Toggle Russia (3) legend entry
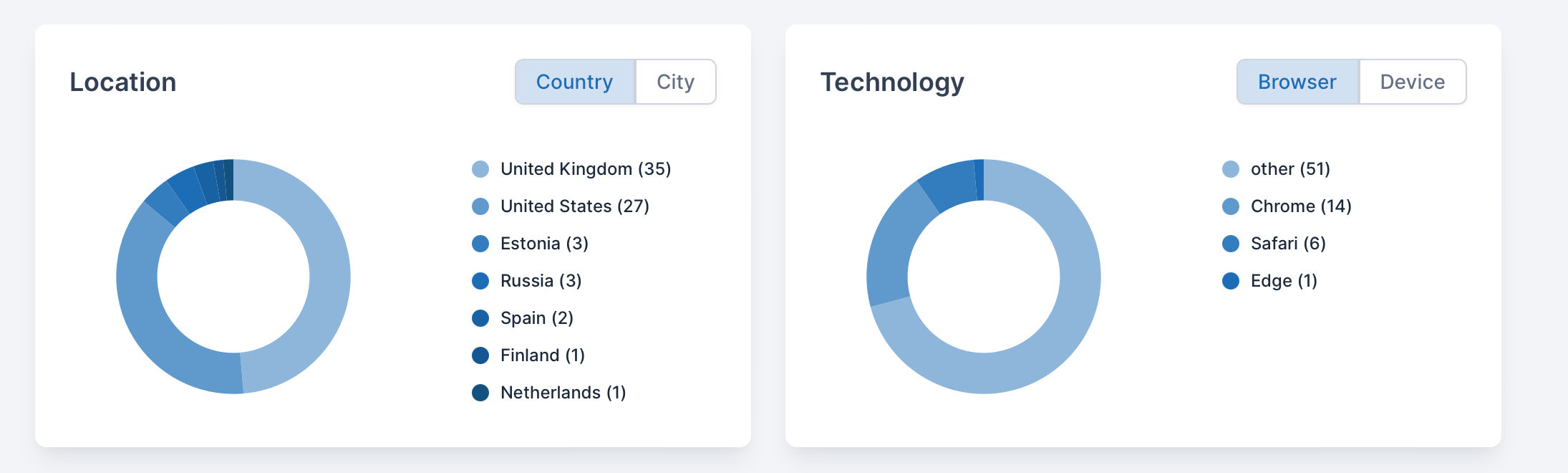This screenshot has height=473, width=1568. [541, 281]
